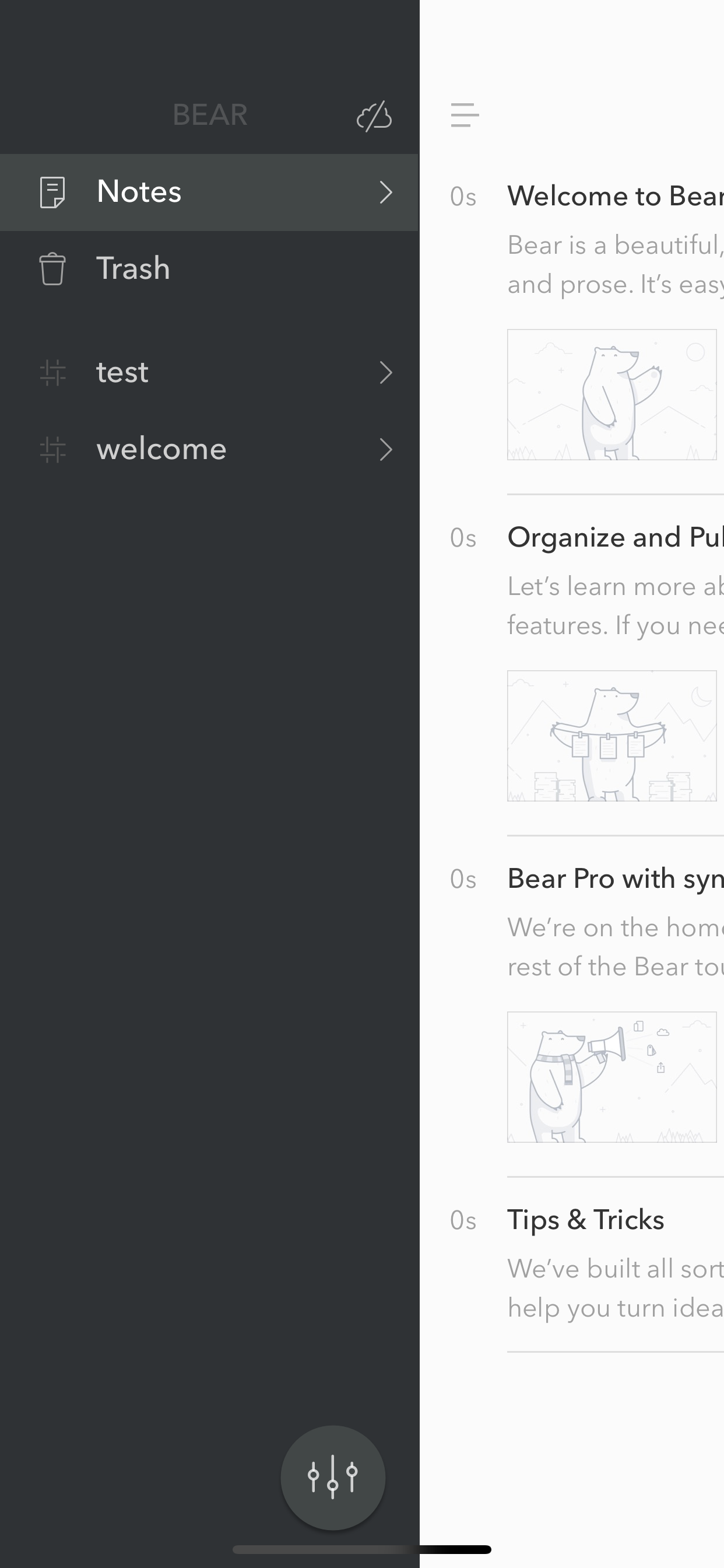
Task: Open the Welcome to Bear note
Action: click(x=615, y=196)
